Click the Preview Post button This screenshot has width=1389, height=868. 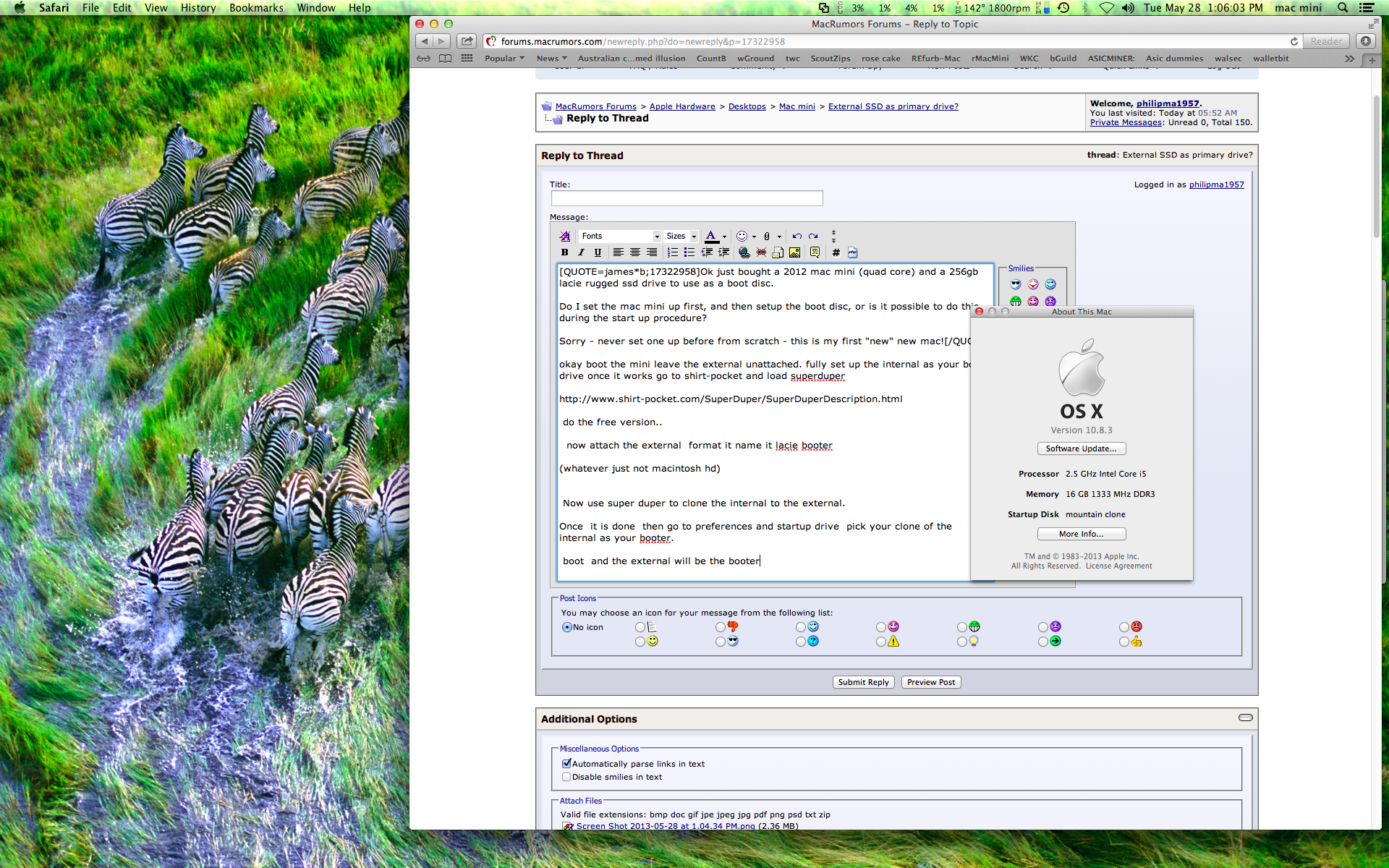(931, 682)
